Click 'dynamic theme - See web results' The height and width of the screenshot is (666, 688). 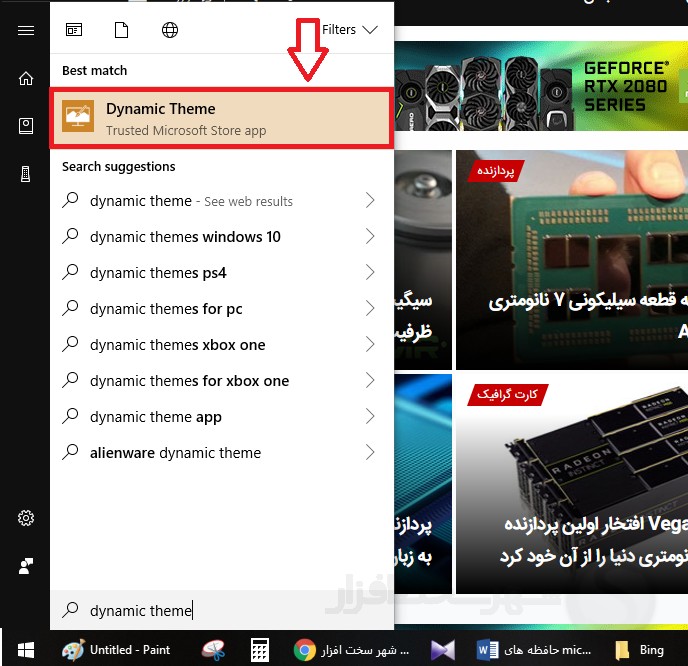[x=190, y=201]
